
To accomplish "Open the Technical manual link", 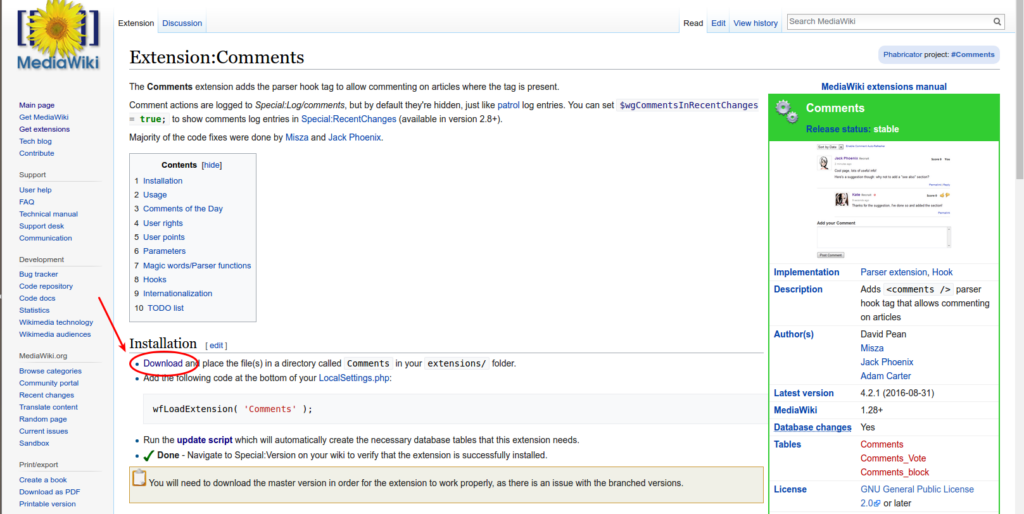I will pyautogui.click(x=48, y=214).
